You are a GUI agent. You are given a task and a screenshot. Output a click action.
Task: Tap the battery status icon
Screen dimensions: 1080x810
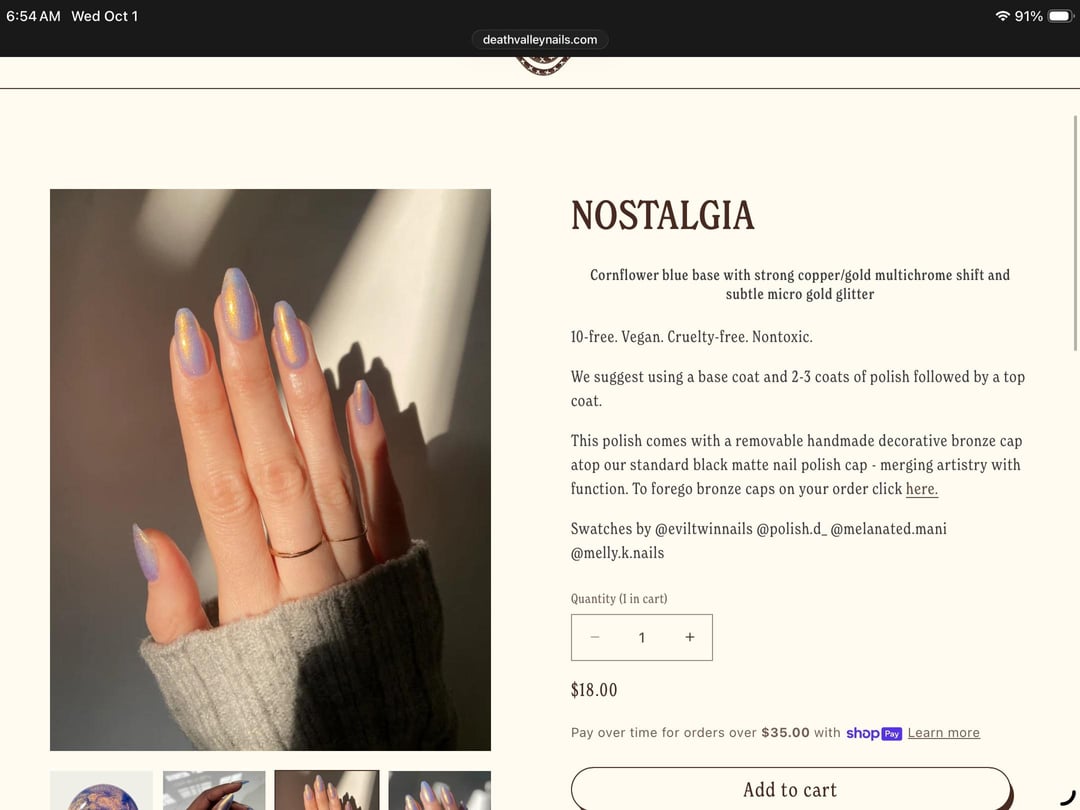[x=1060, y=16]
